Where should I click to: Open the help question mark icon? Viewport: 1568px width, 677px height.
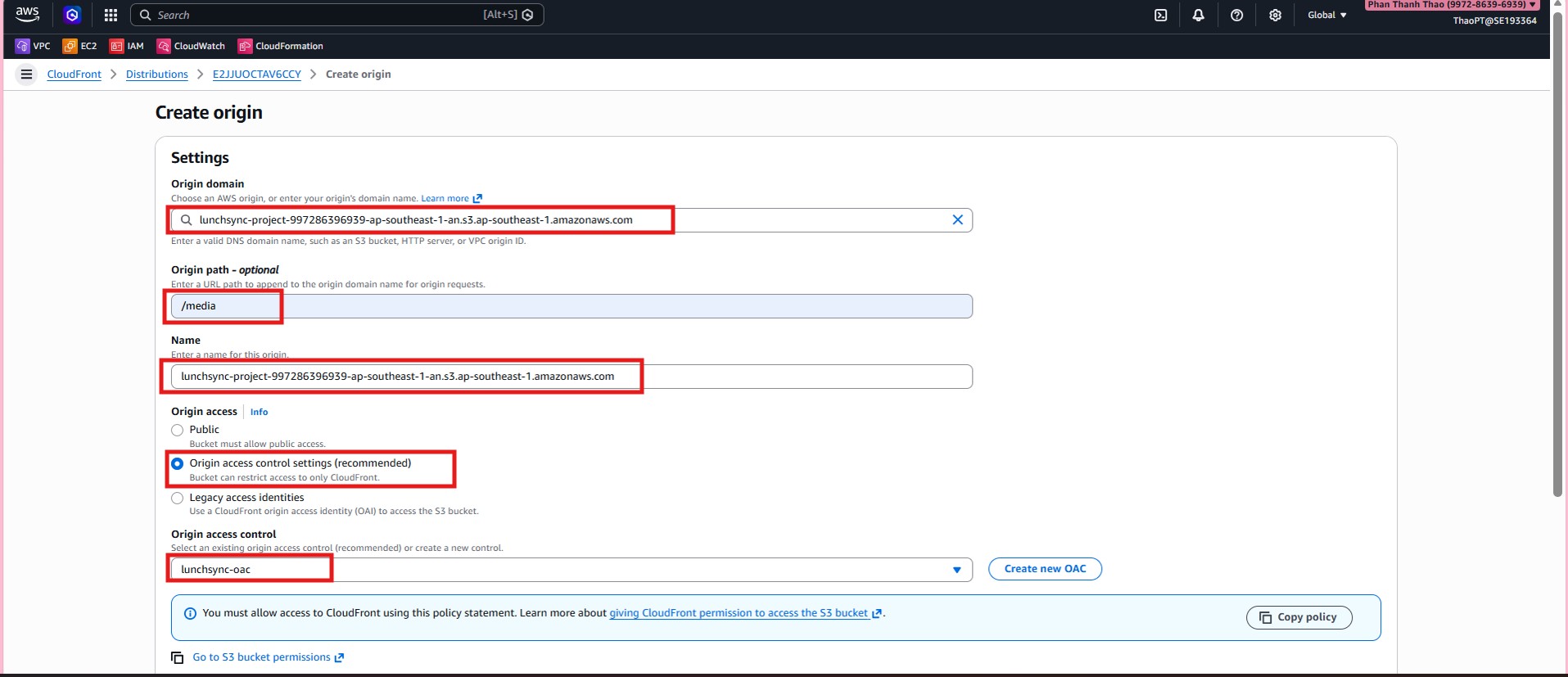coord(1236,15)
